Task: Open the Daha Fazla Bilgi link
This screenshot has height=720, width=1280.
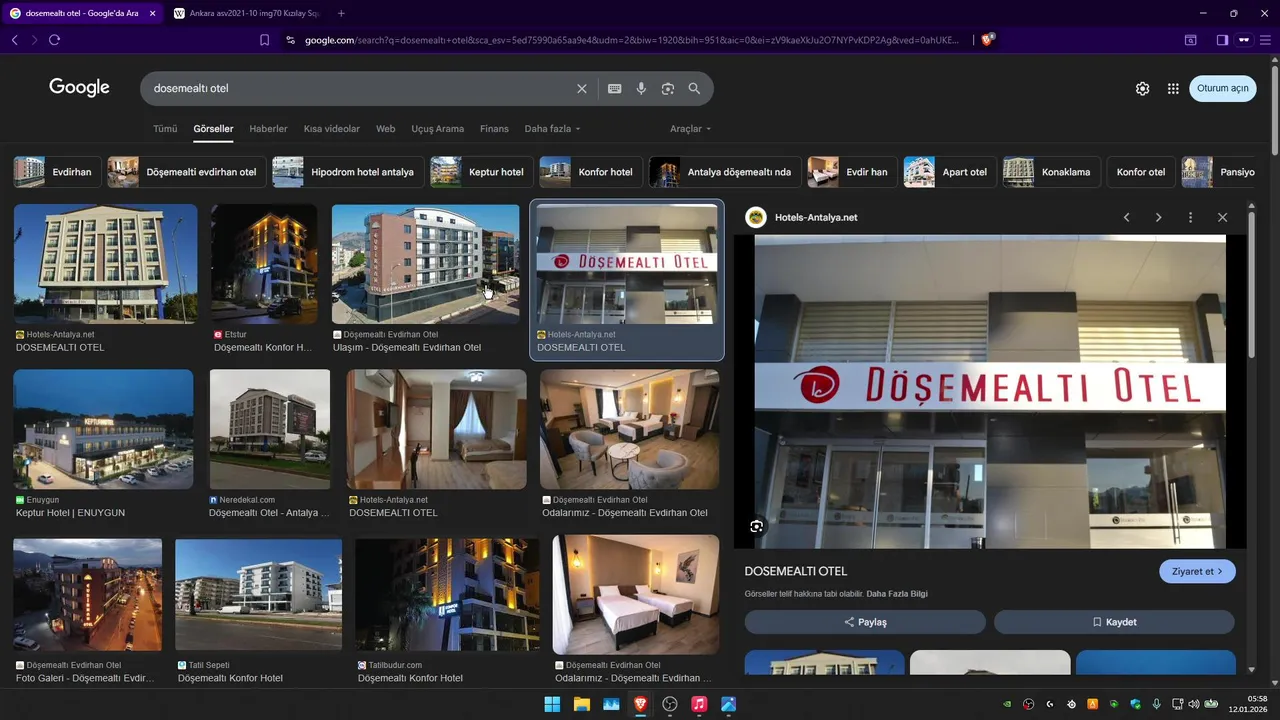Action: (897, 594)
